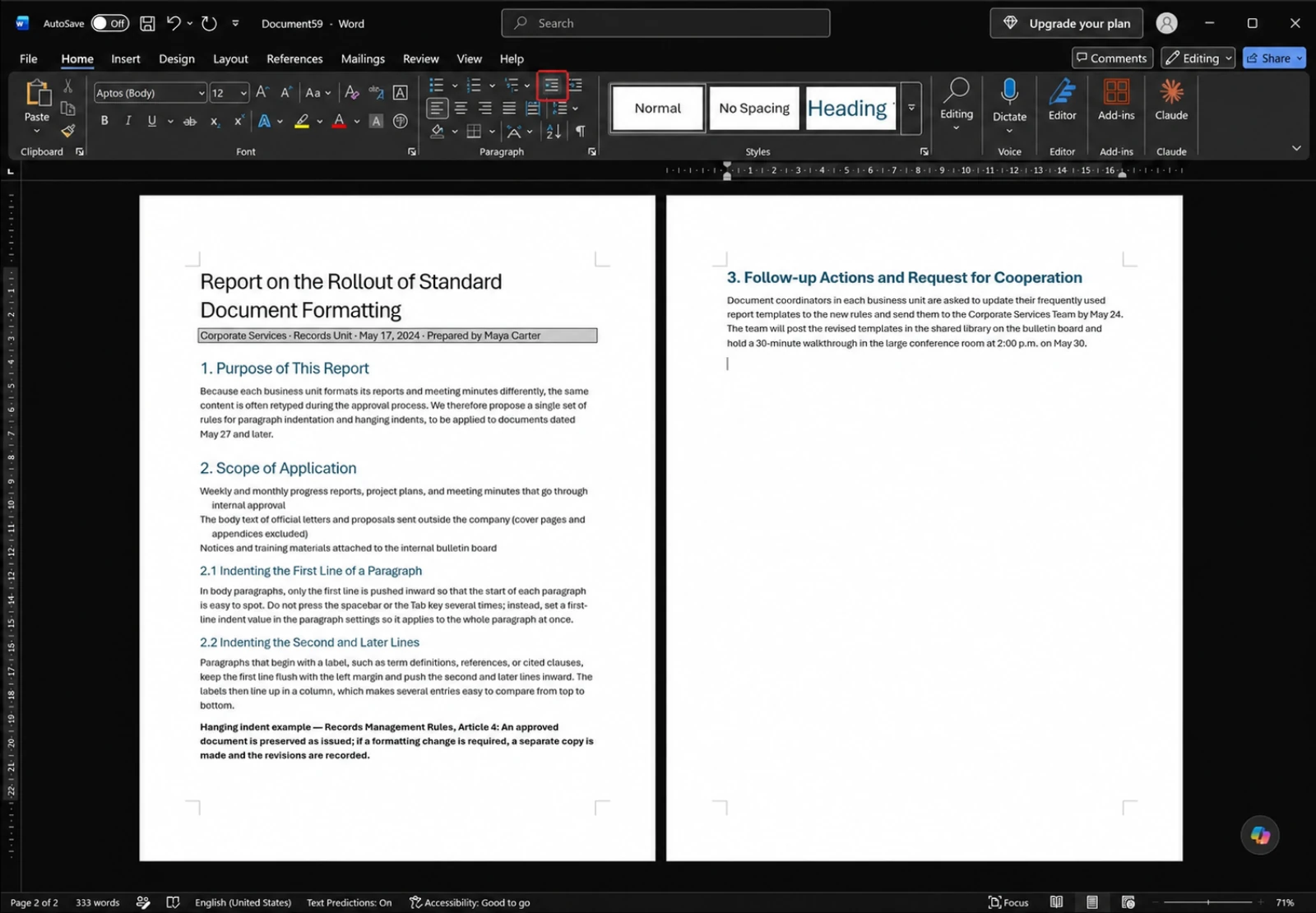Open the Review tab
The image size is (1316, 913).
pyautogui.click(x=420, y=58)
